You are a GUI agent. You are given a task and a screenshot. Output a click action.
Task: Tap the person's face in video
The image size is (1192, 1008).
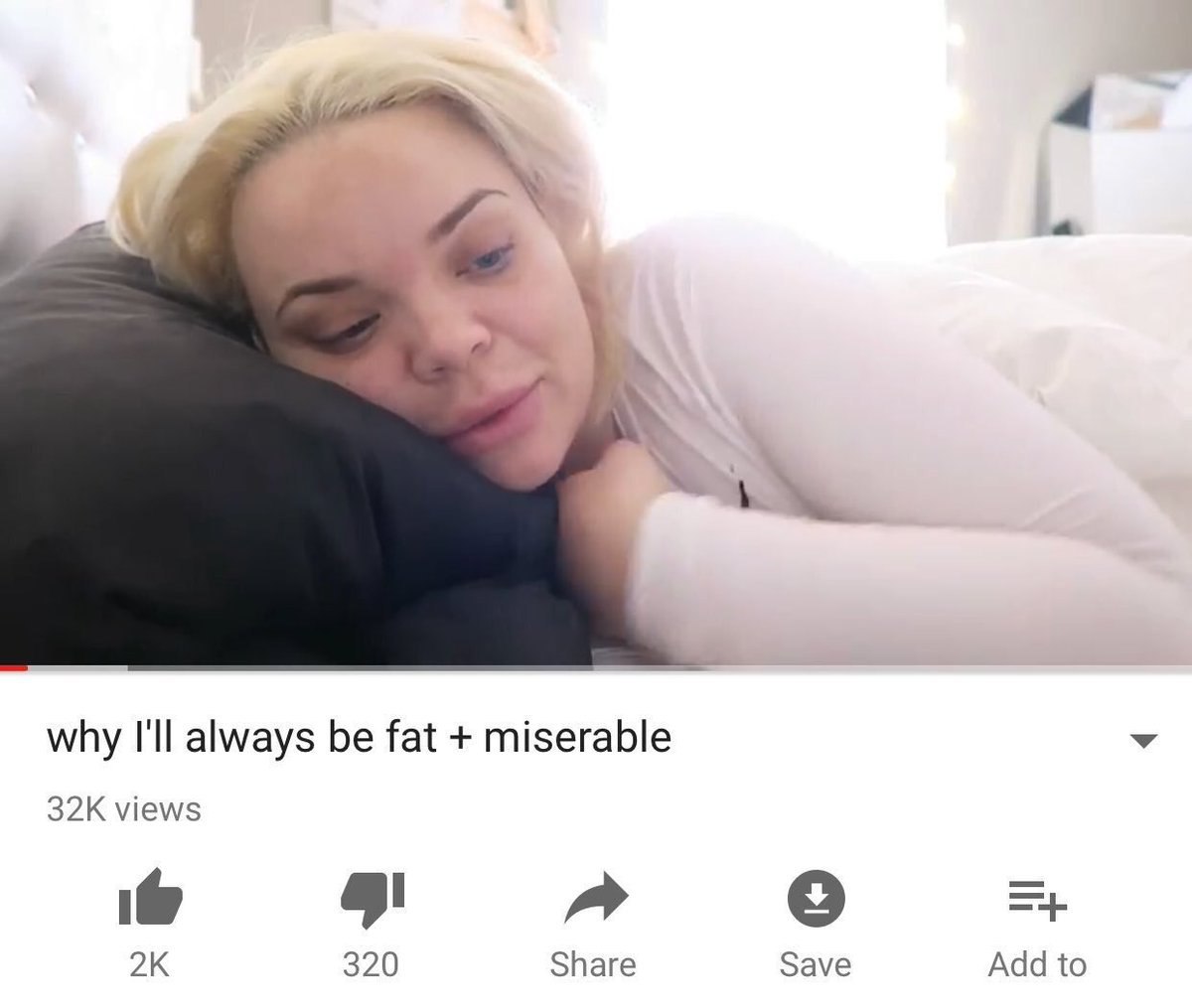417,318
